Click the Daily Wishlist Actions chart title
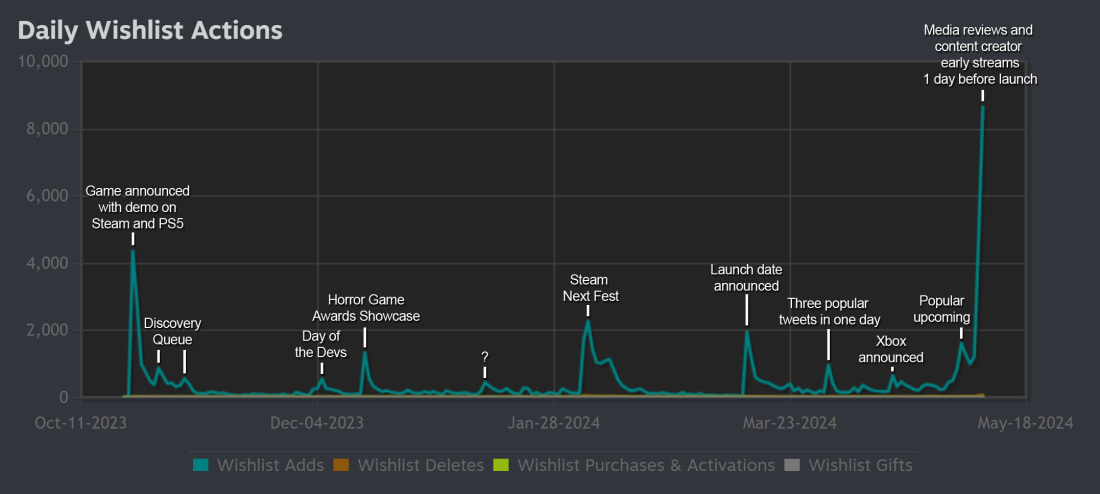Image resolution: width=1100 pixels, height=494 pixels. 150,30
